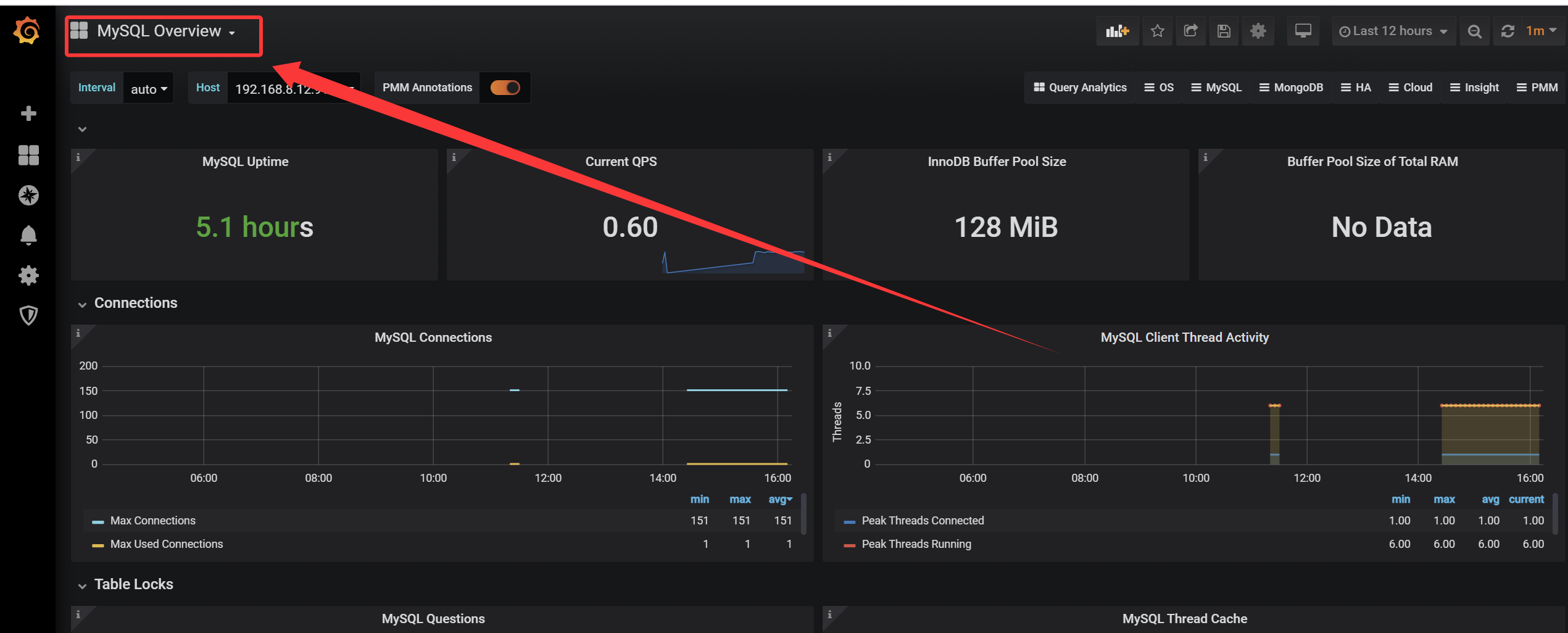Click the Add panel icon
The width and height of the screenshot is (1568, 633).
1118,31
